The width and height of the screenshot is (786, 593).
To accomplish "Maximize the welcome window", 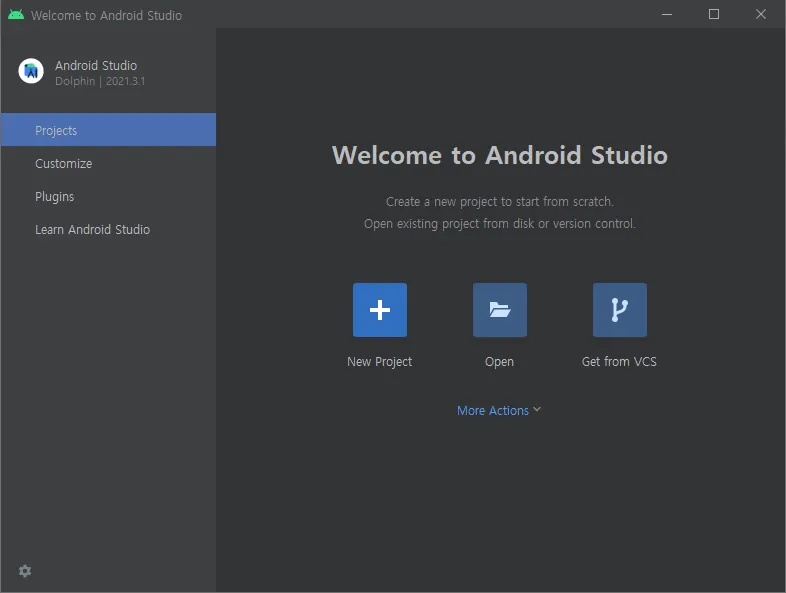I will point(714,14).
